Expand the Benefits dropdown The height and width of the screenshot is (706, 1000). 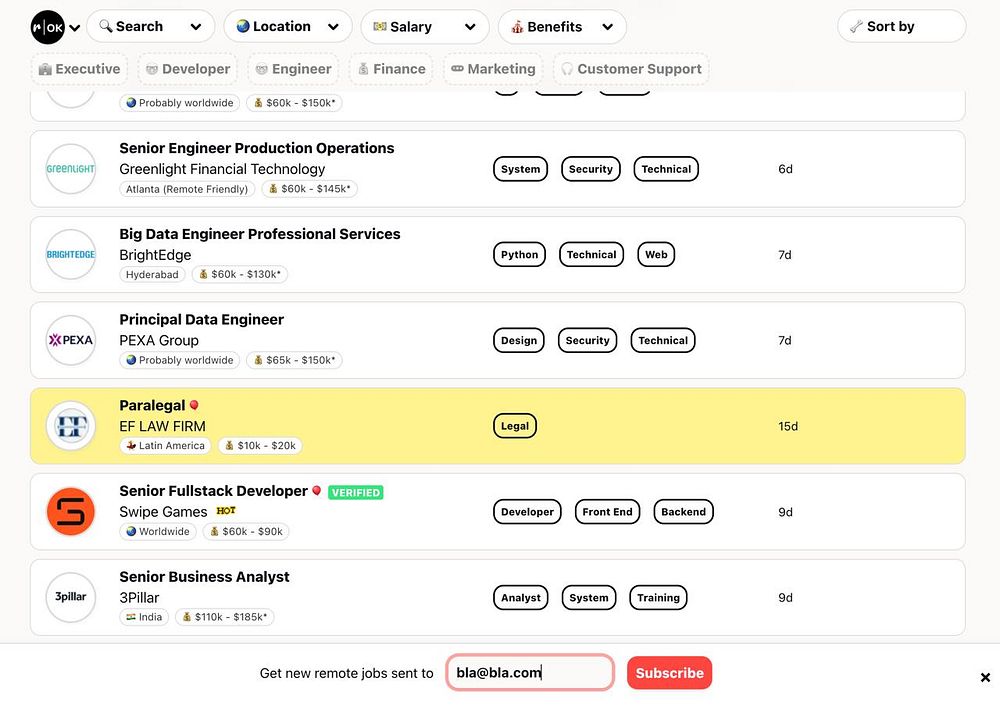[x=561, y=27]
